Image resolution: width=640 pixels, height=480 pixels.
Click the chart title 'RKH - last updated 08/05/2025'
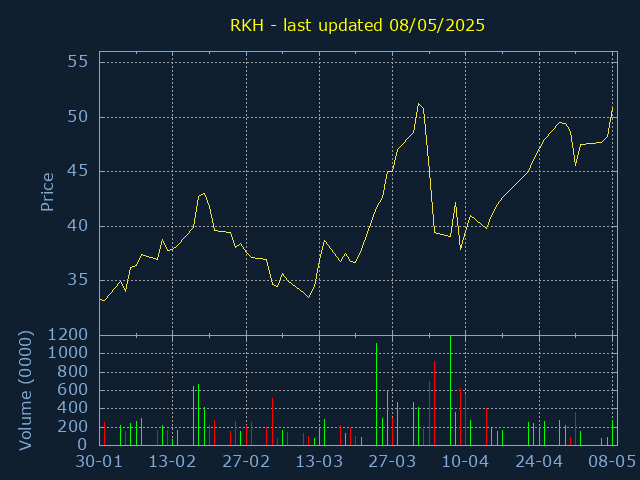click(358, 25)
